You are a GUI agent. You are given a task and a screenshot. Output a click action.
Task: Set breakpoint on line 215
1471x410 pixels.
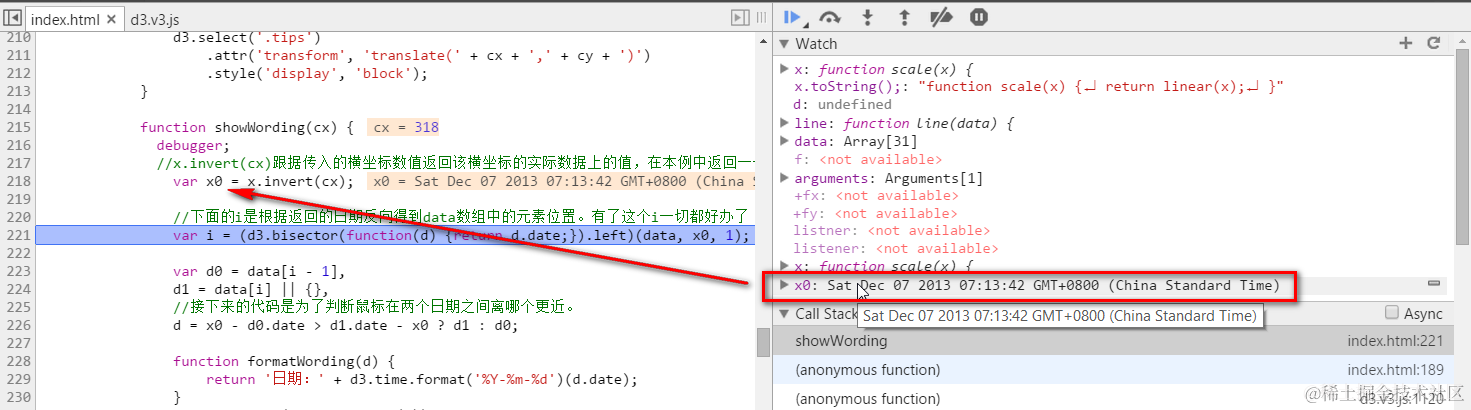tap(19, 127)
